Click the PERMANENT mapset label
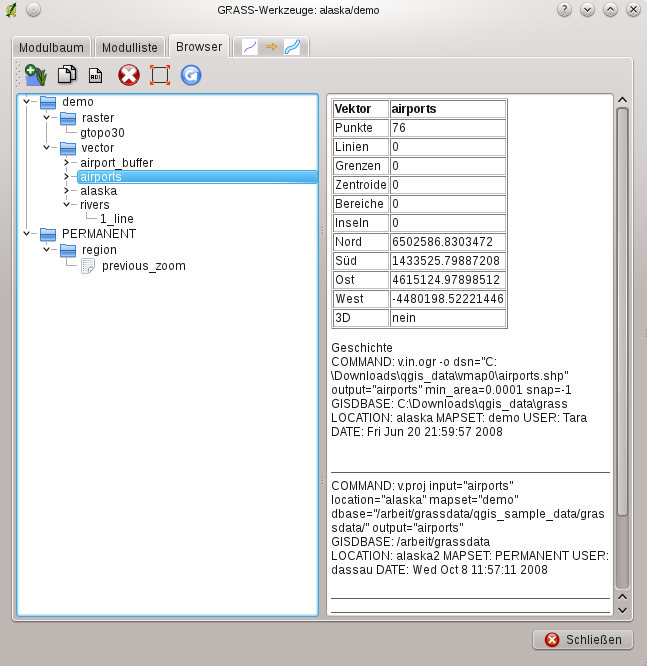The height and width of the screenshot is (666, 647). (x=99, y=234)
